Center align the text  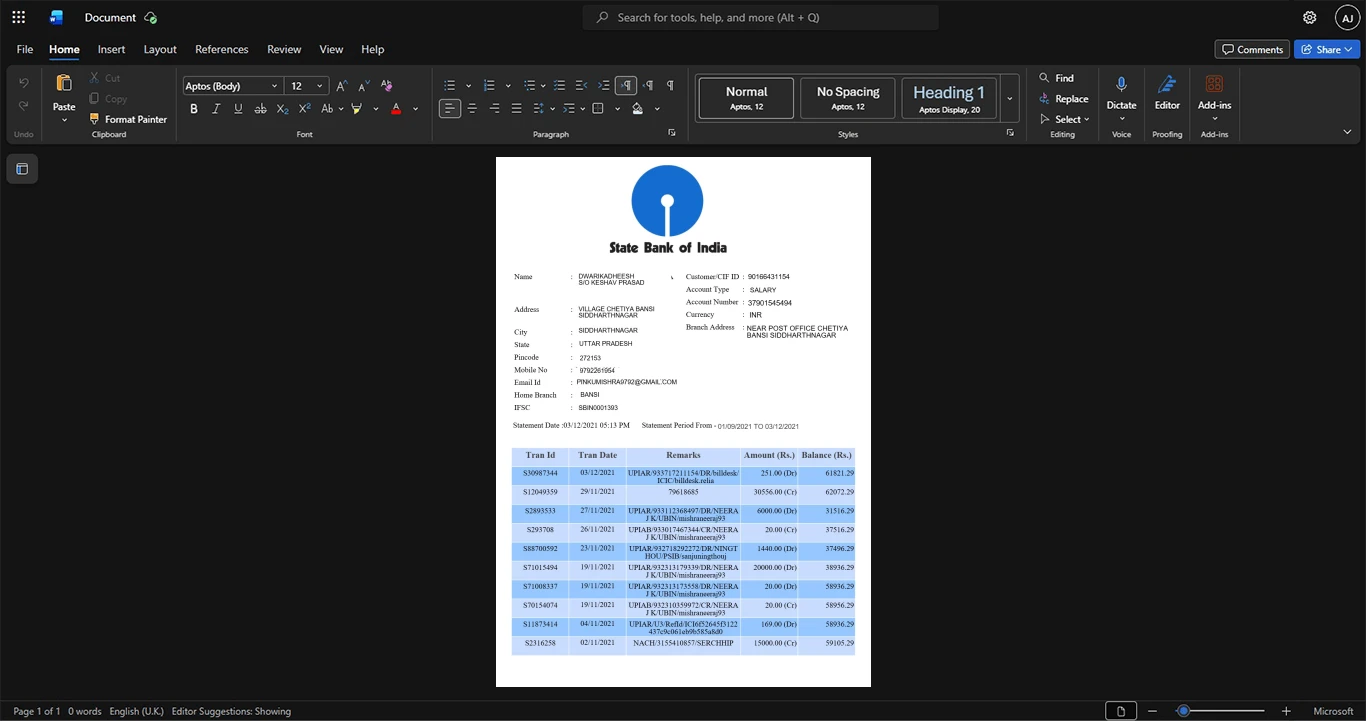point(472,108)
